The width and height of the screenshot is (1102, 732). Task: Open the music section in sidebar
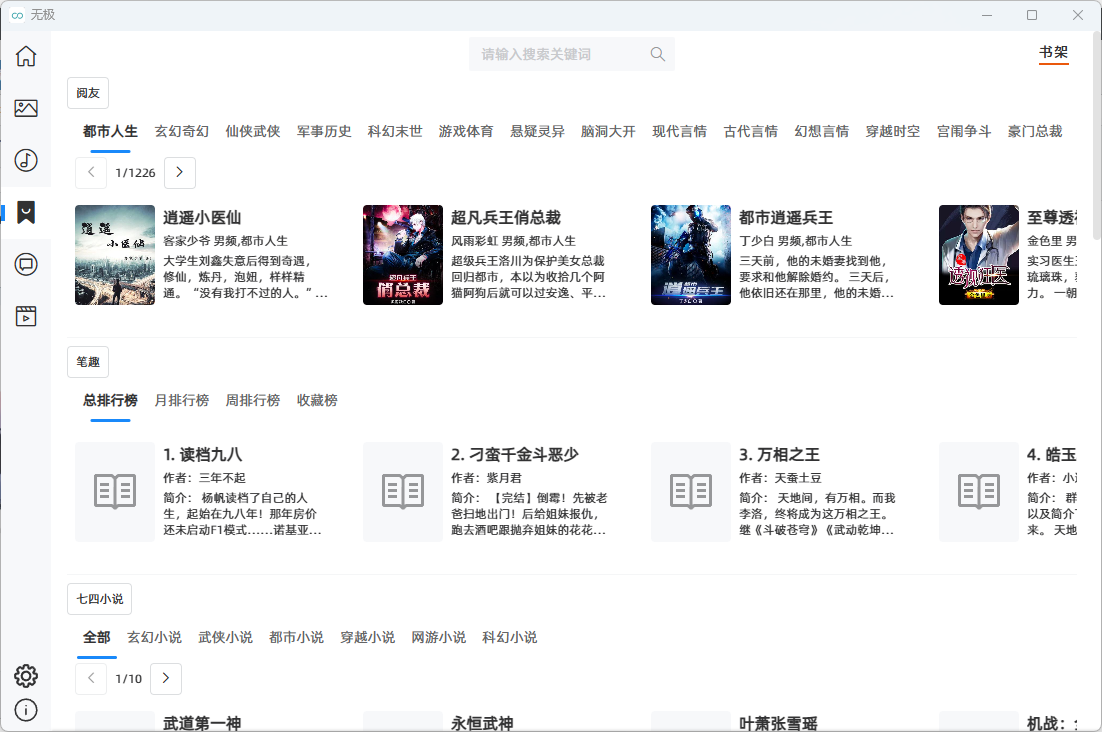point(26,160)
